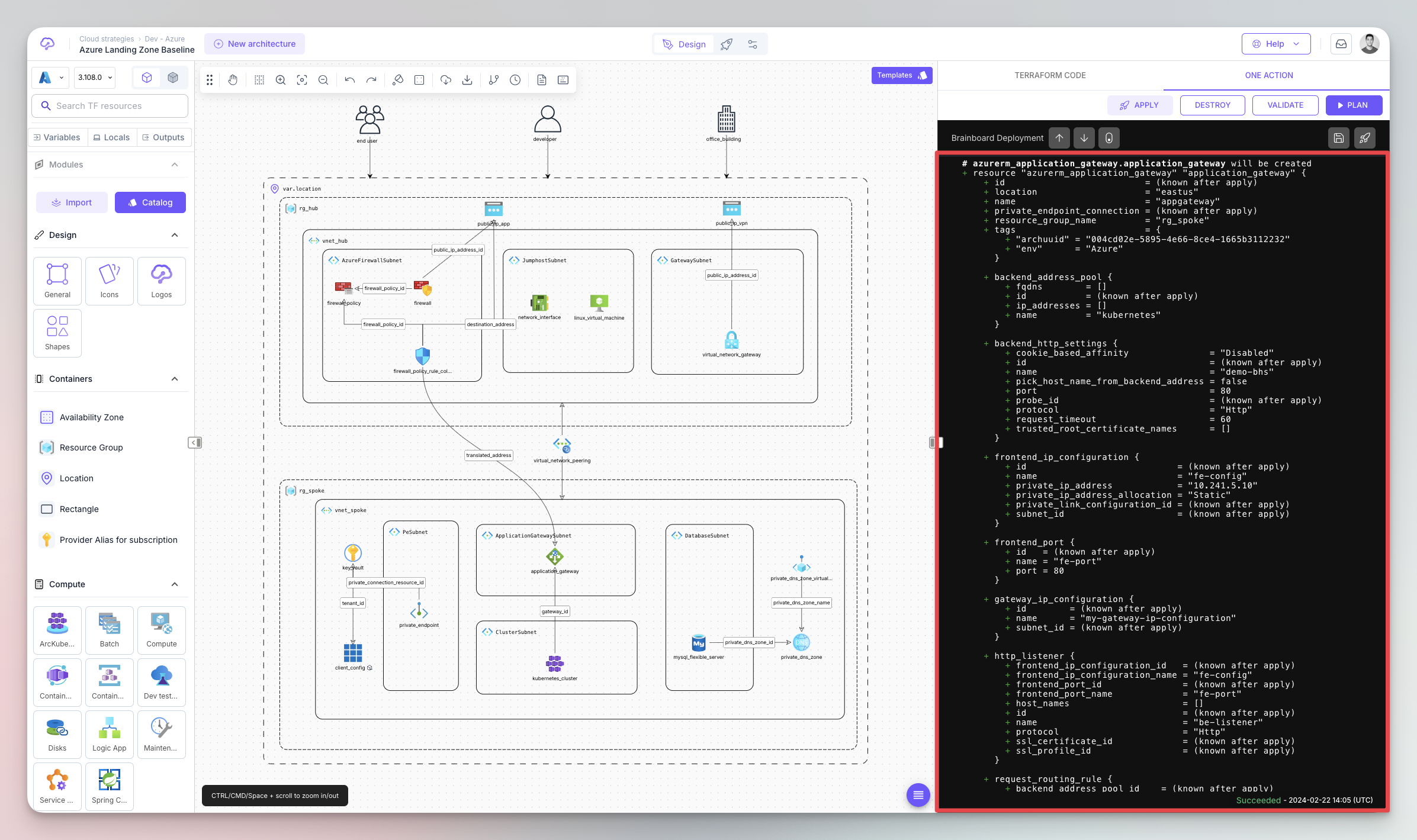Click the round chat menu button
Screen dimensions: 1417x840
point(918,795)
